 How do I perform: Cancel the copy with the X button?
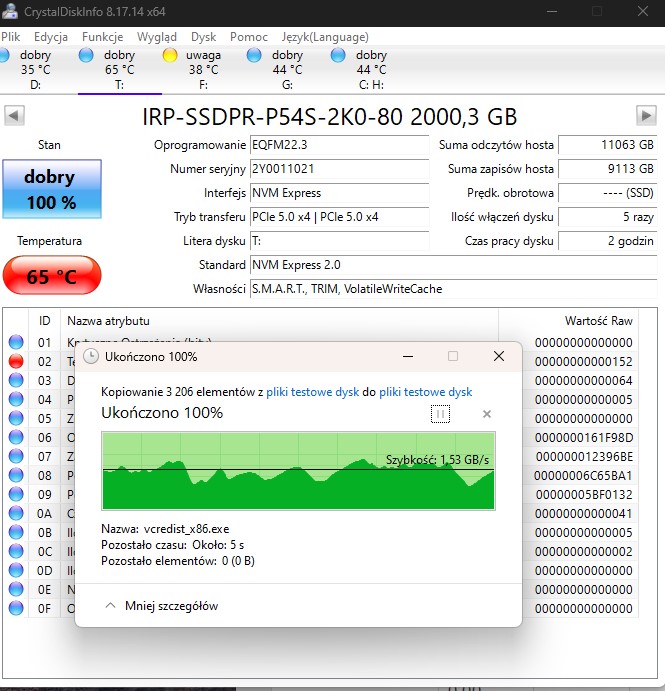[x=487, y=414]
